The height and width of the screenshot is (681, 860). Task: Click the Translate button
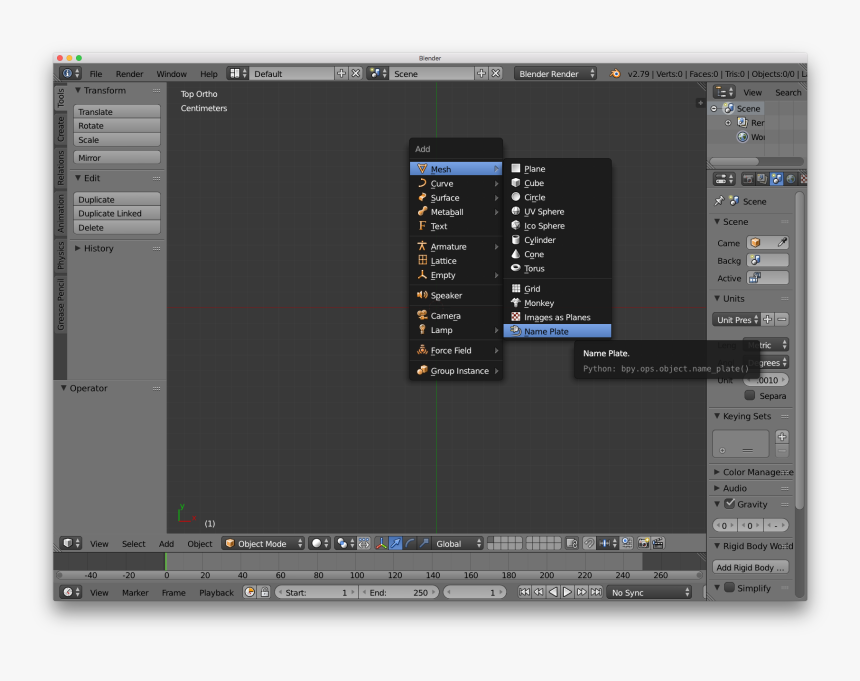pos(117,111)
